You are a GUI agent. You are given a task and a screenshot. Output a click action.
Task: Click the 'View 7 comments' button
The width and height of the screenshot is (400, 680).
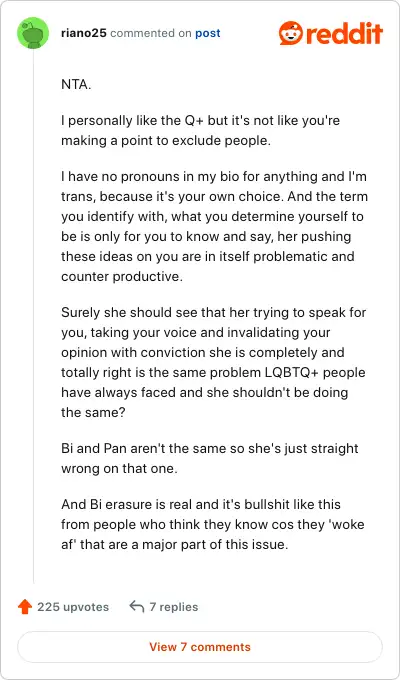200,647
